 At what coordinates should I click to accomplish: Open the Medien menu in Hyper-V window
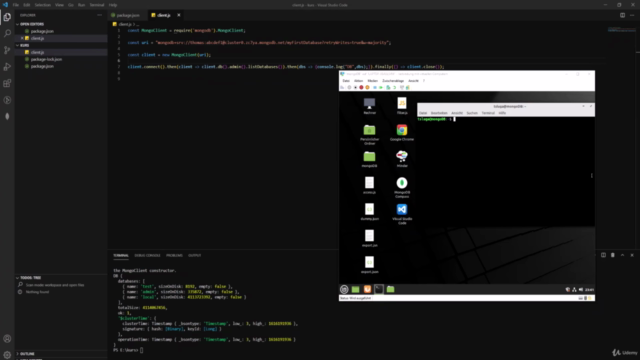tap(373, 81)
